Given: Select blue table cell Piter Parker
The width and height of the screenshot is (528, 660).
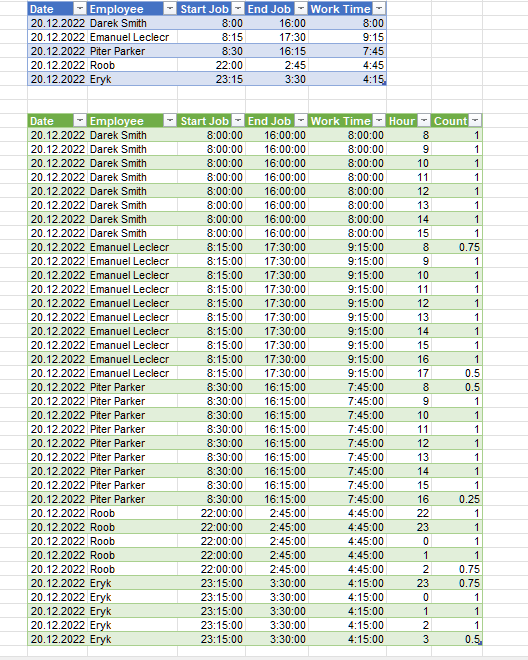Looking at the screenshot, I should 132,51.
